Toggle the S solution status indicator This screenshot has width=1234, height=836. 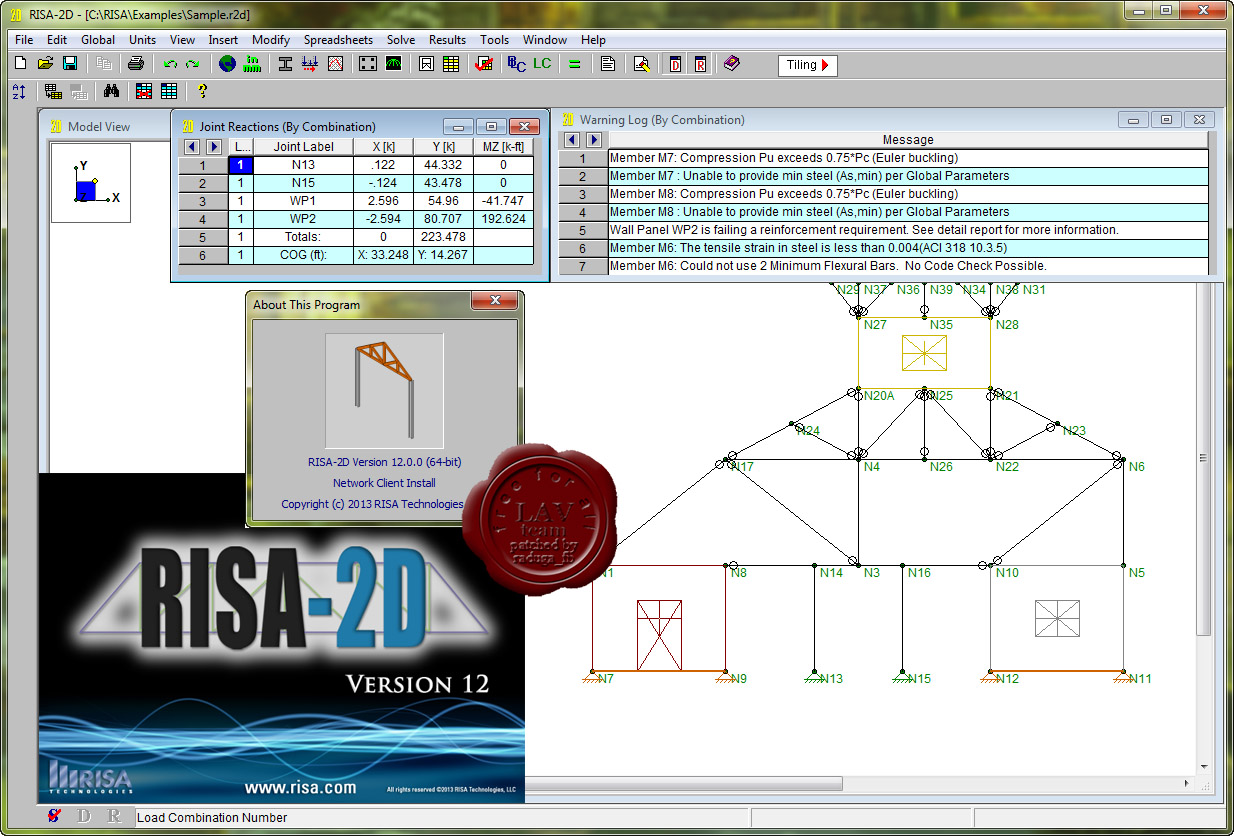point(54,817)
